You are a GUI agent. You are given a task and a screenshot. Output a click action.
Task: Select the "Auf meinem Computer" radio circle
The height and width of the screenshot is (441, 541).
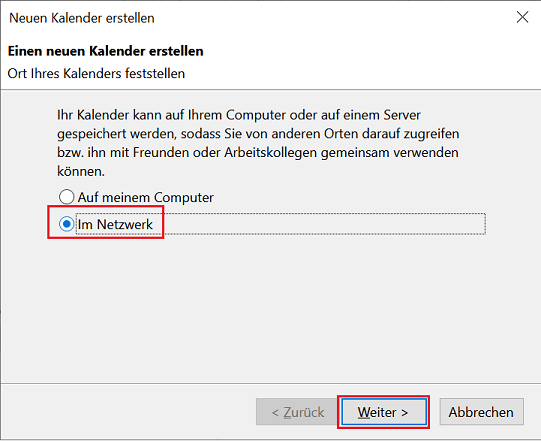(x=66, y=197)
